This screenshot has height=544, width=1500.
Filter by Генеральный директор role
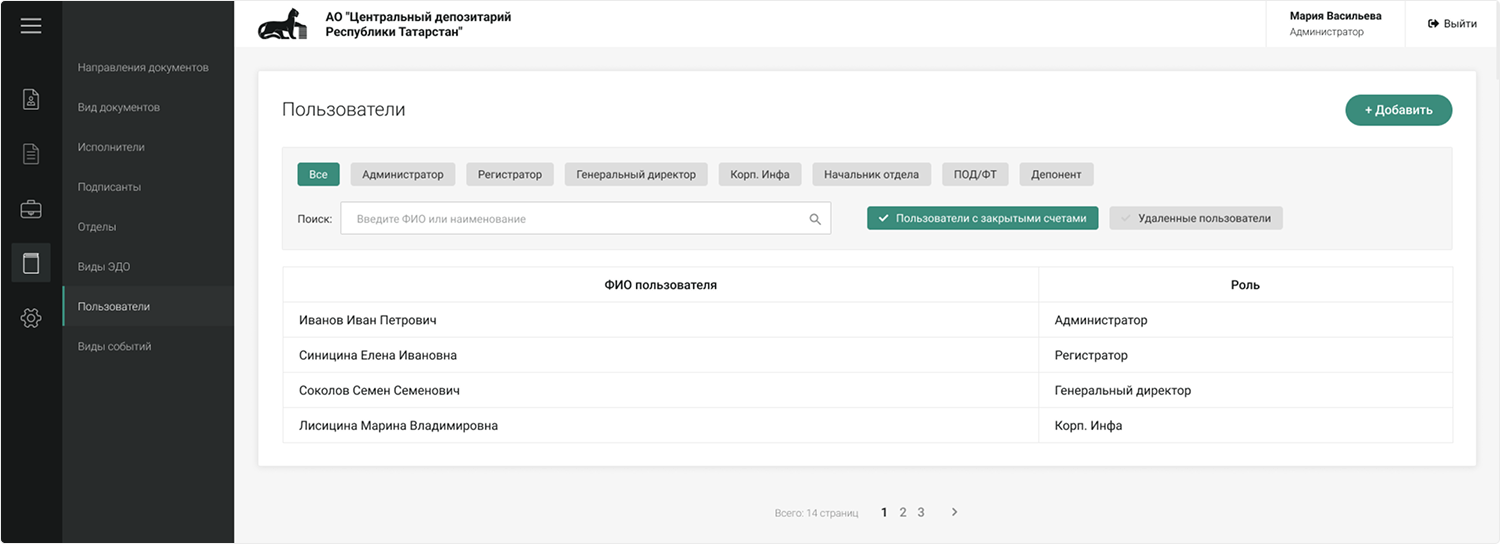tap(636, 174)
